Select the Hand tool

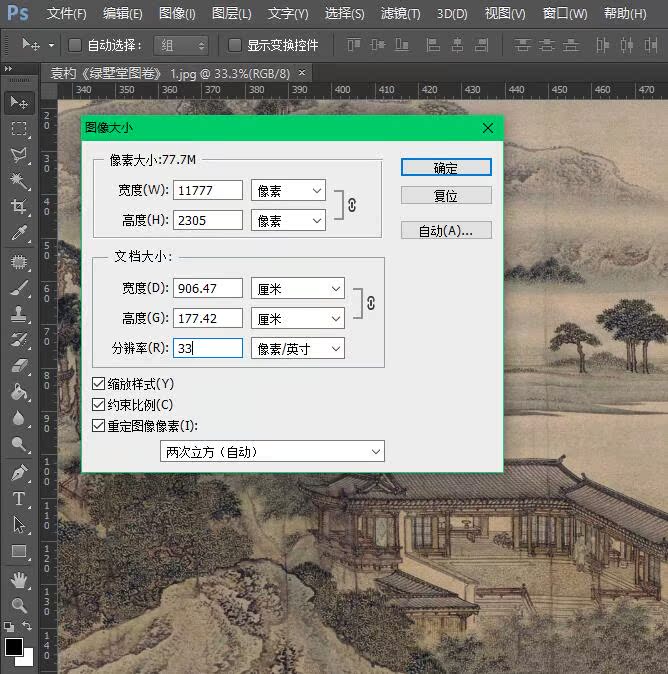(x=19, y=580)
